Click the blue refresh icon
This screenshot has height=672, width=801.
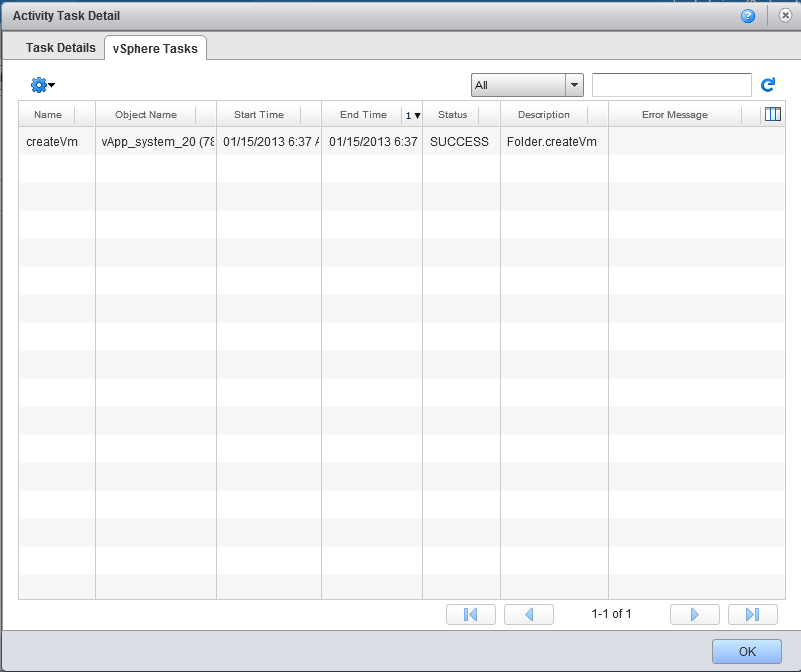[x=768, y=86]
